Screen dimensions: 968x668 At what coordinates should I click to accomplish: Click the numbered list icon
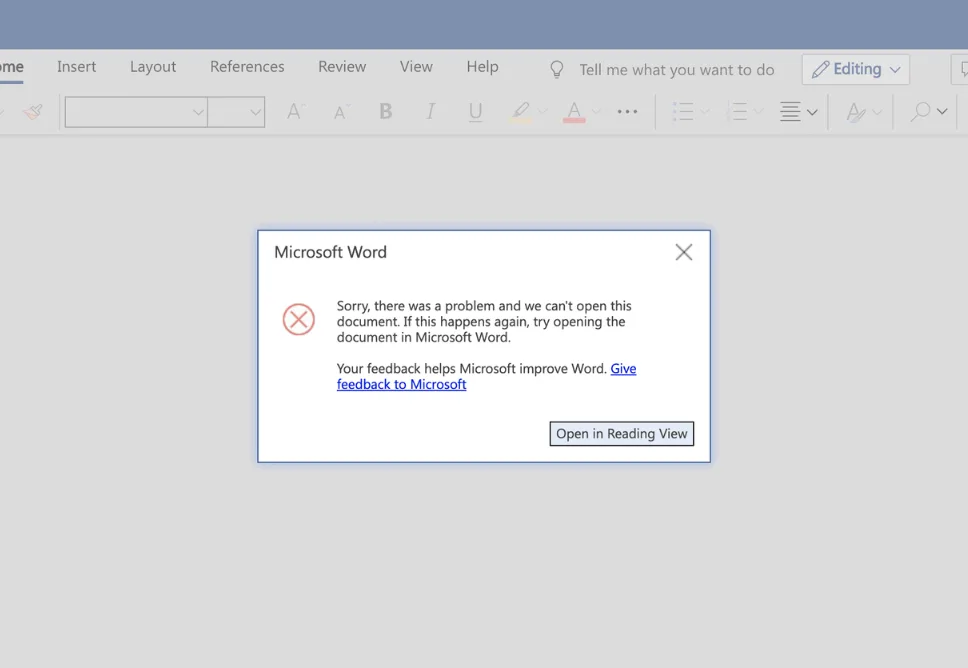[x=736, y=112]
